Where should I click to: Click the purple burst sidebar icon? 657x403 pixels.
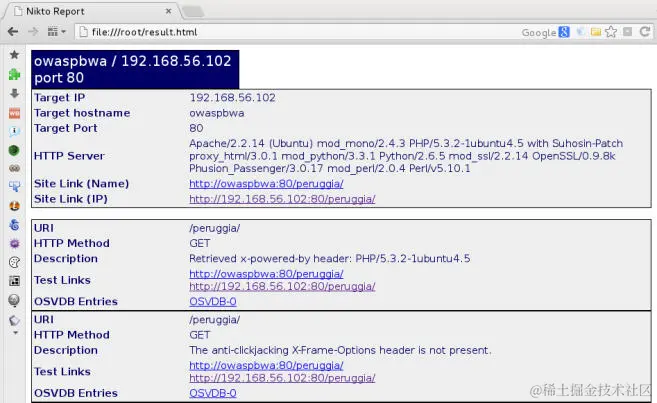click(14, 243)
